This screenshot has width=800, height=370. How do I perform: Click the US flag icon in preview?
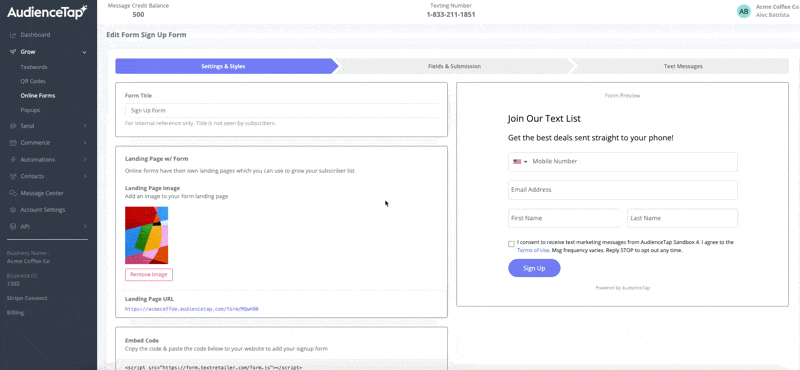click(x=517, y=162)
